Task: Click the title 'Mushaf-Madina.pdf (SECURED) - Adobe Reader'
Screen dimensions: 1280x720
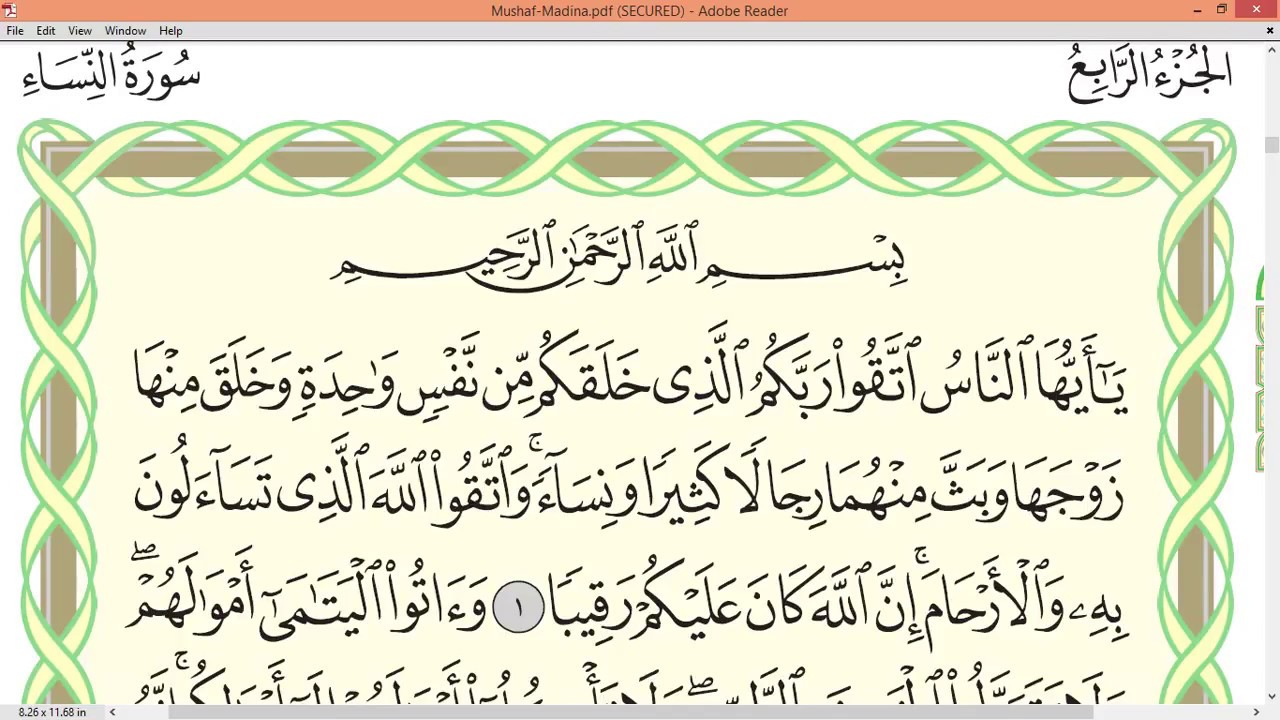Action: [x=639, y=11]
